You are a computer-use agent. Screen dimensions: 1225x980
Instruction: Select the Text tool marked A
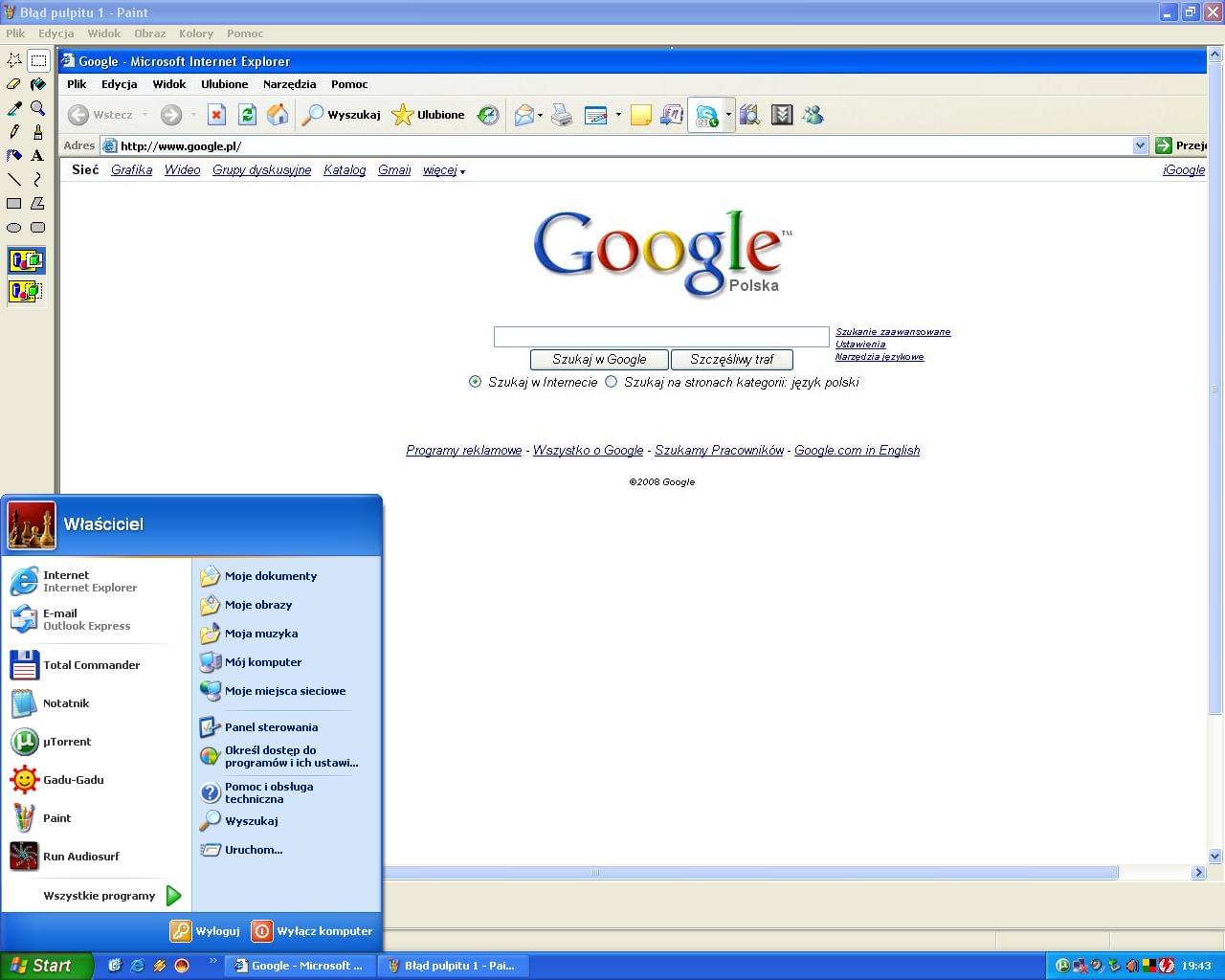click(x=38, y=155)
